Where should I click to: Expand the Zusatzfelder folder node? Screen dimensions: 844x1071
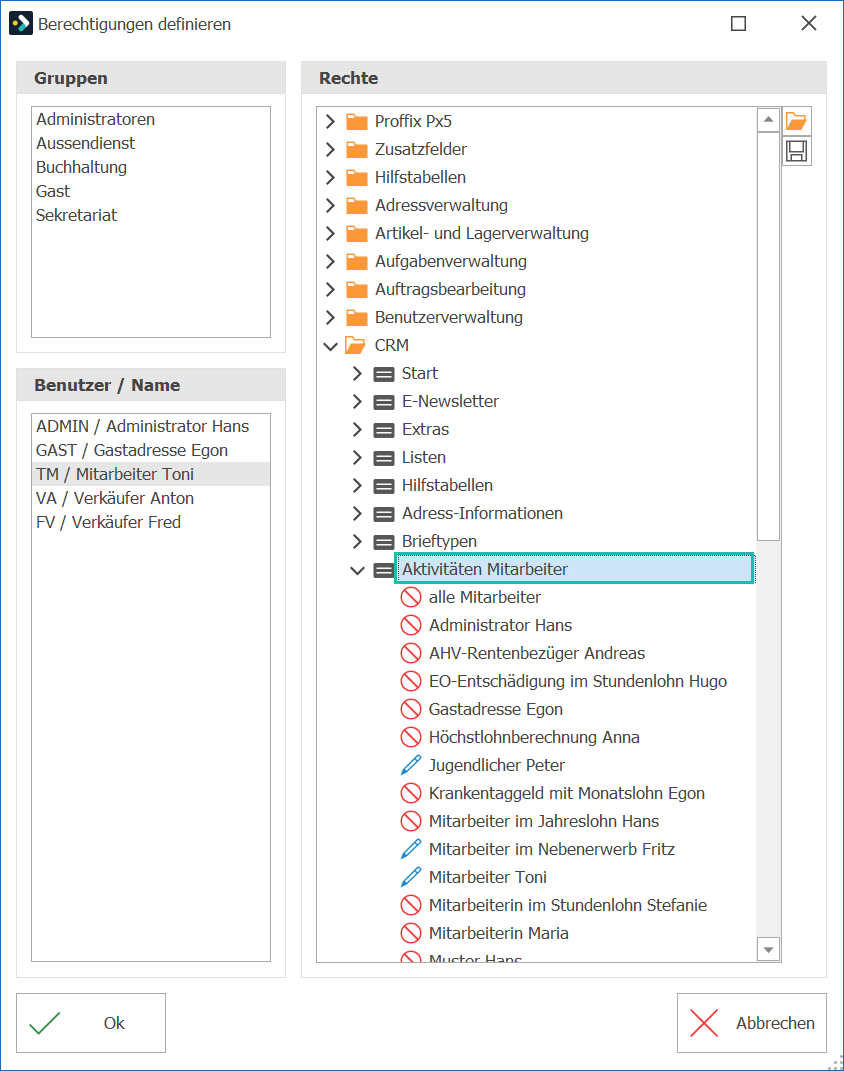point(330,149)
